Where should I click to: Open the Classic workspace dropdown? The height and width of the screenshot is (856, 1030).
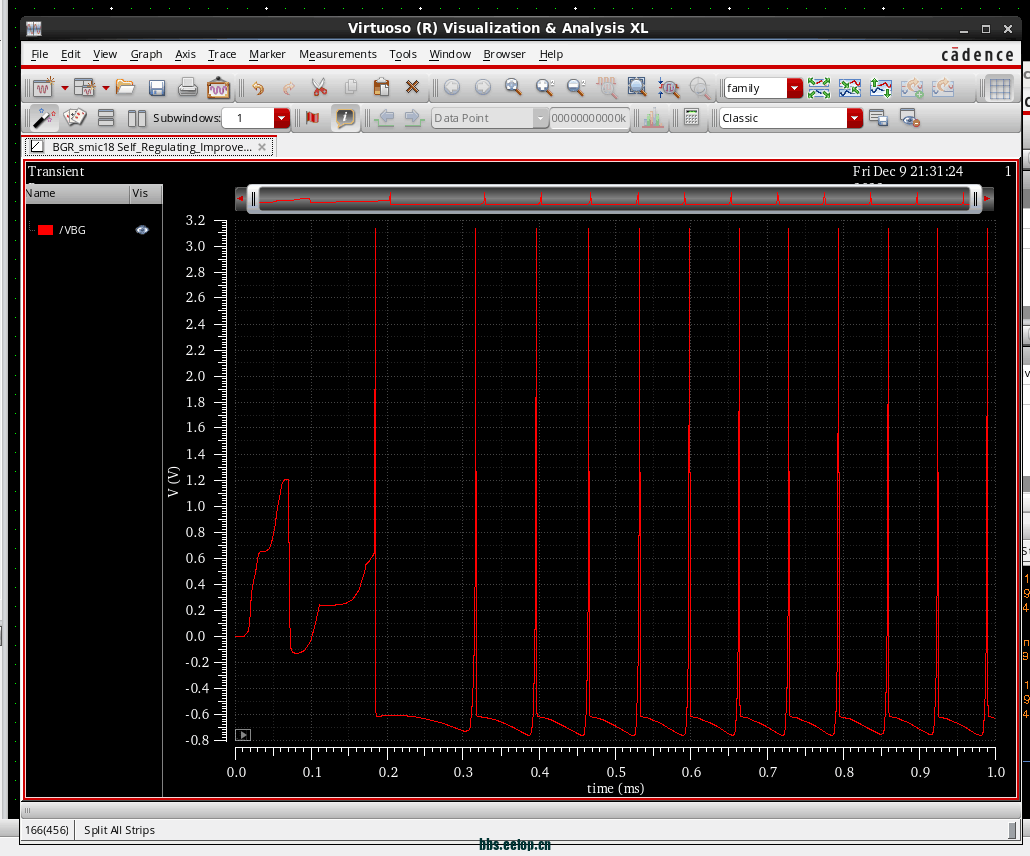tap(855, 118)
